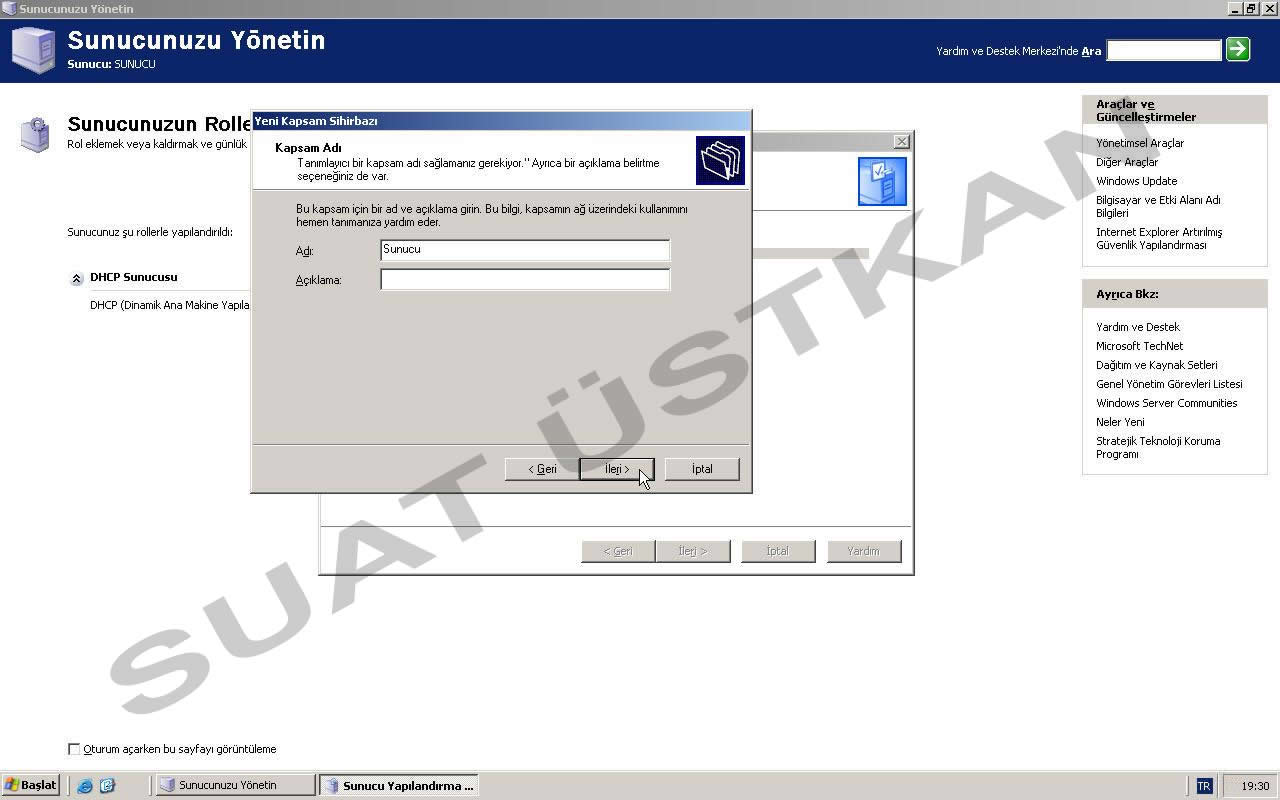Collapse the DHCP Sunucusu role section
This screenshot has height=800, width=1280.
[x=77, y=279]
